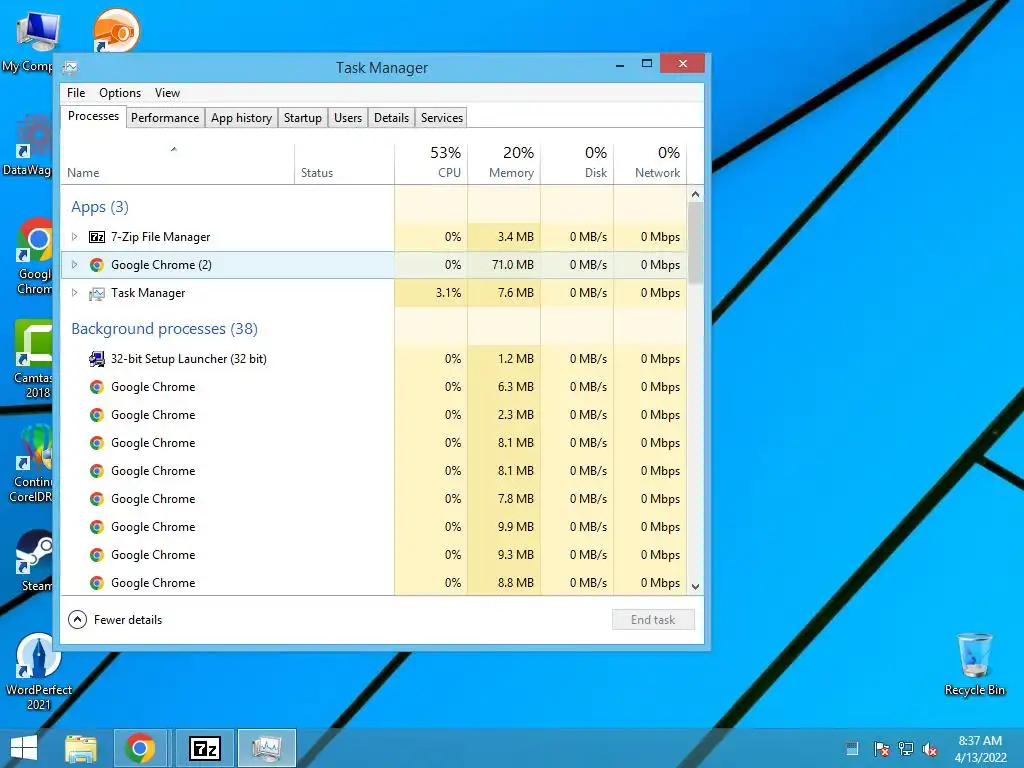Open the Options menu
The height and width of the screenshot is (768, 1024).
pos(120,93)
